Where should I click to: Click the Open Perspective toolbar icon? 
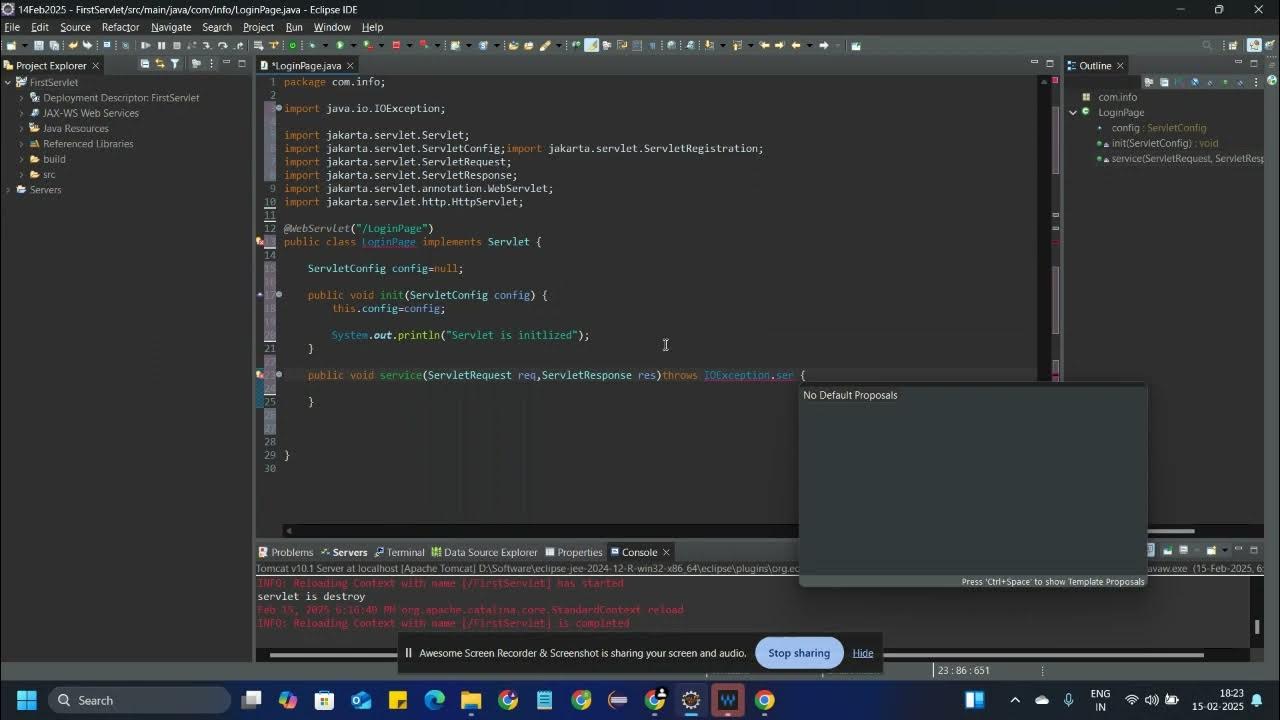(x=1233, y=45)
